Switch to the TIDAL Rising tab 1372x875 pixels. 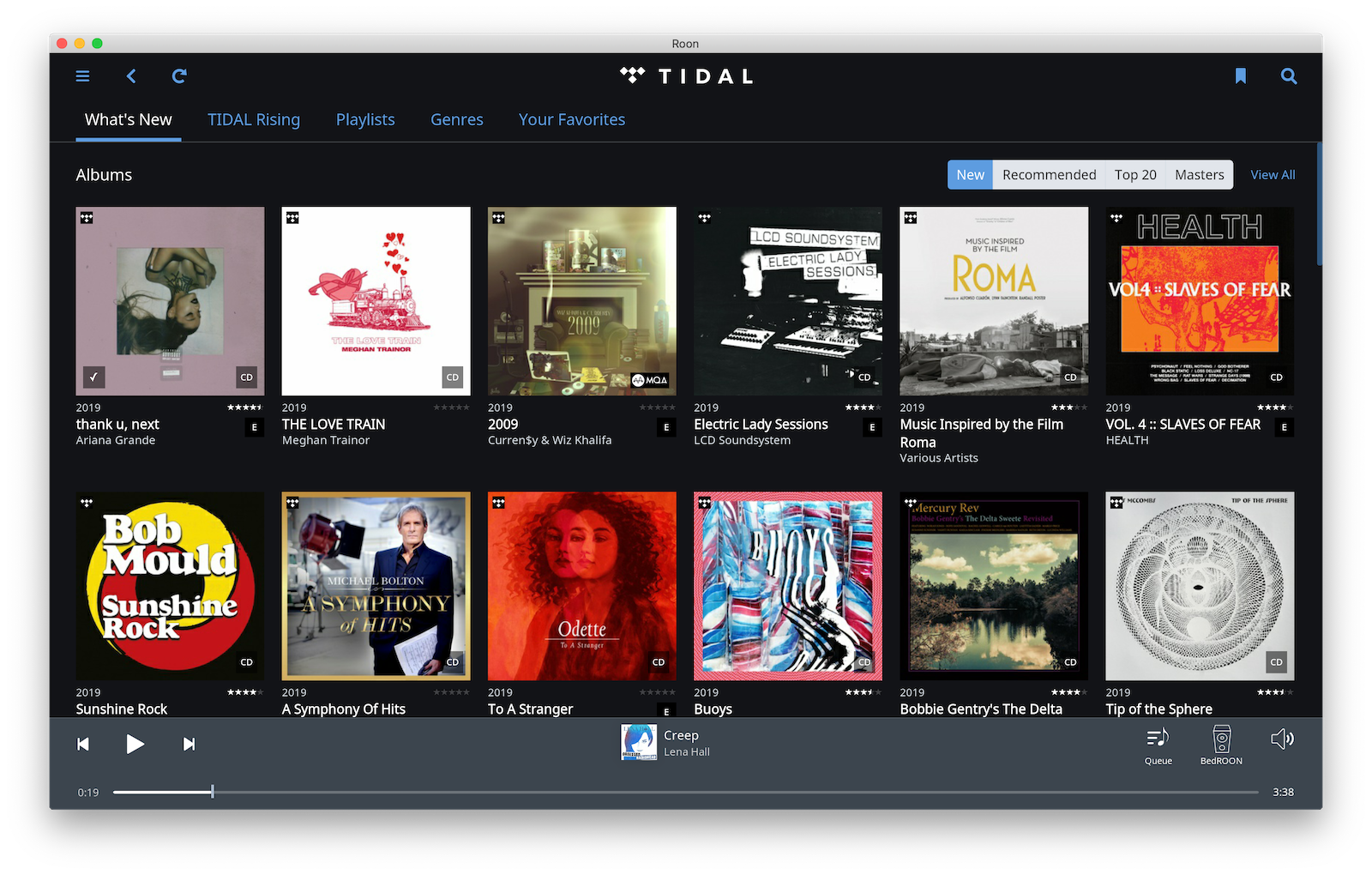[x=254, y=119]
